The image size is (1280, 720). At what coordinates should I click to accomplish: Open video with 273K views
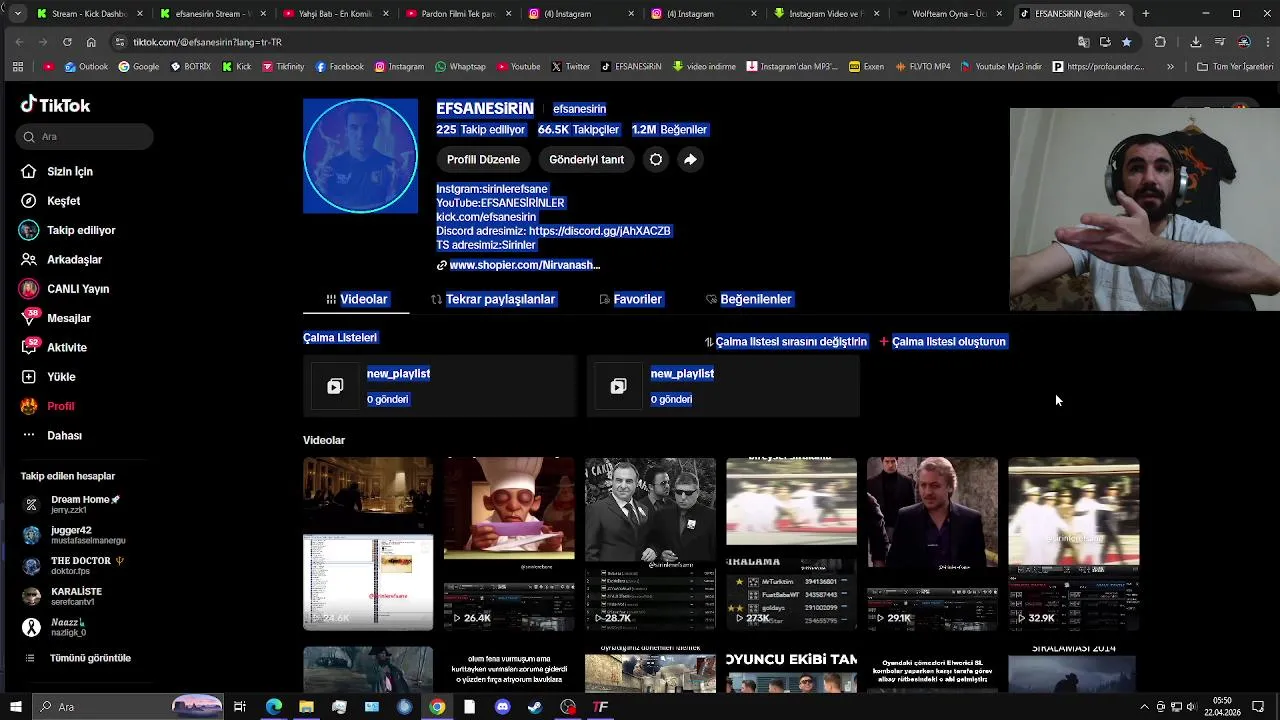(791, 544)
